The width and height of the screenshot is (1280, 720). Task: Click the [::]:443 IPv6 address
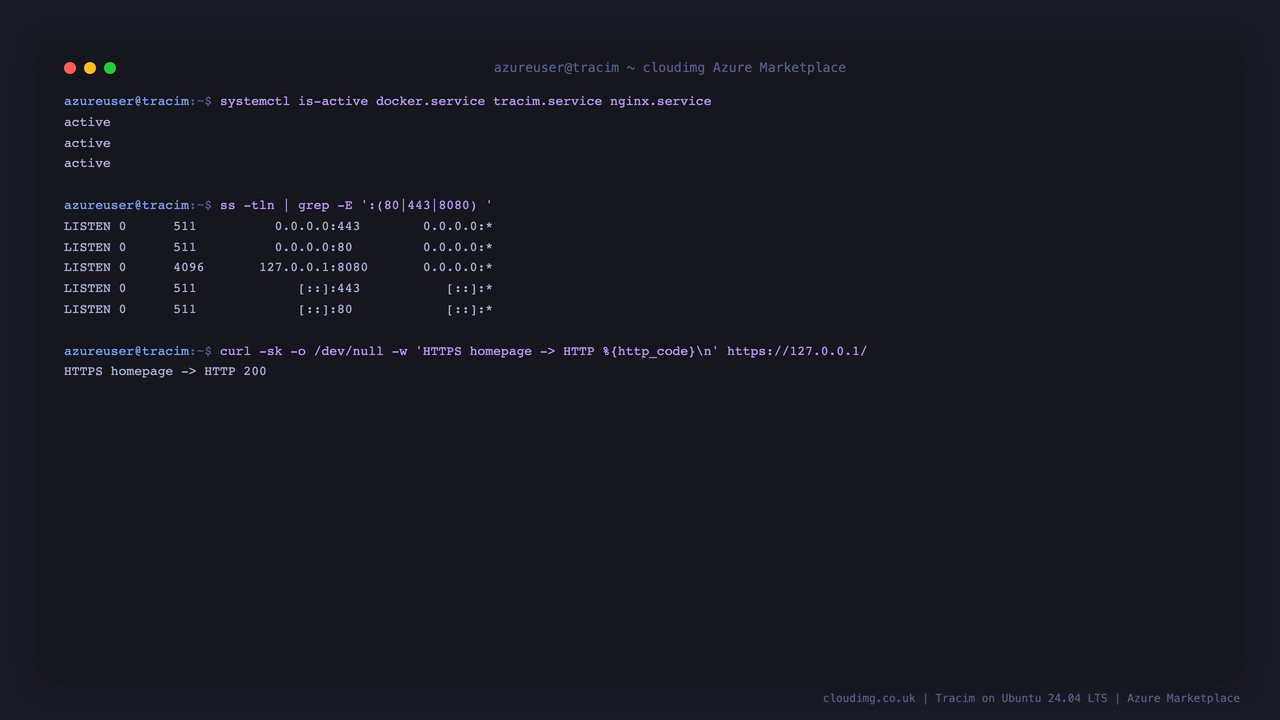(329, 288)
